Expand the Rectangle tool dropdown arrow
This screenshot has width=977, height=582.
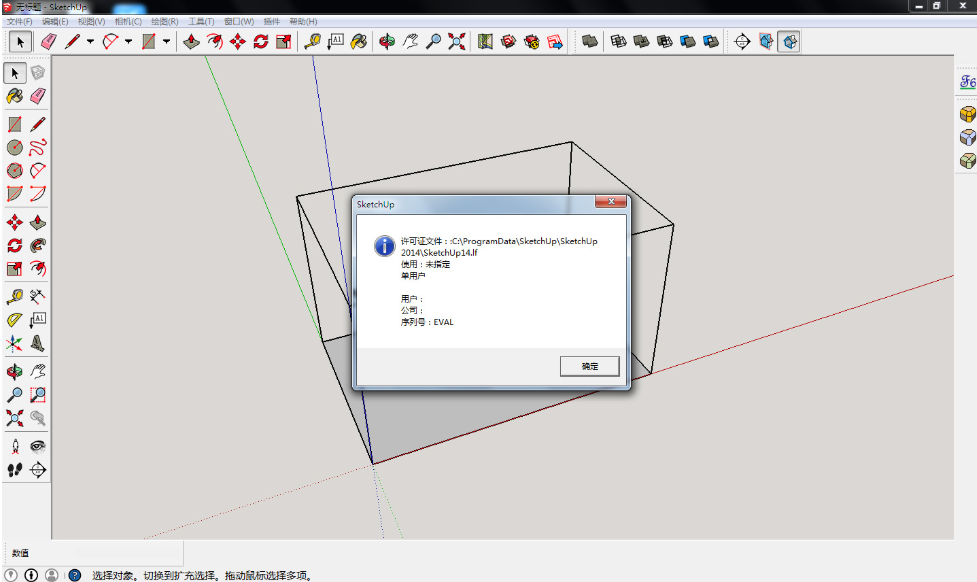click(166, 42)
